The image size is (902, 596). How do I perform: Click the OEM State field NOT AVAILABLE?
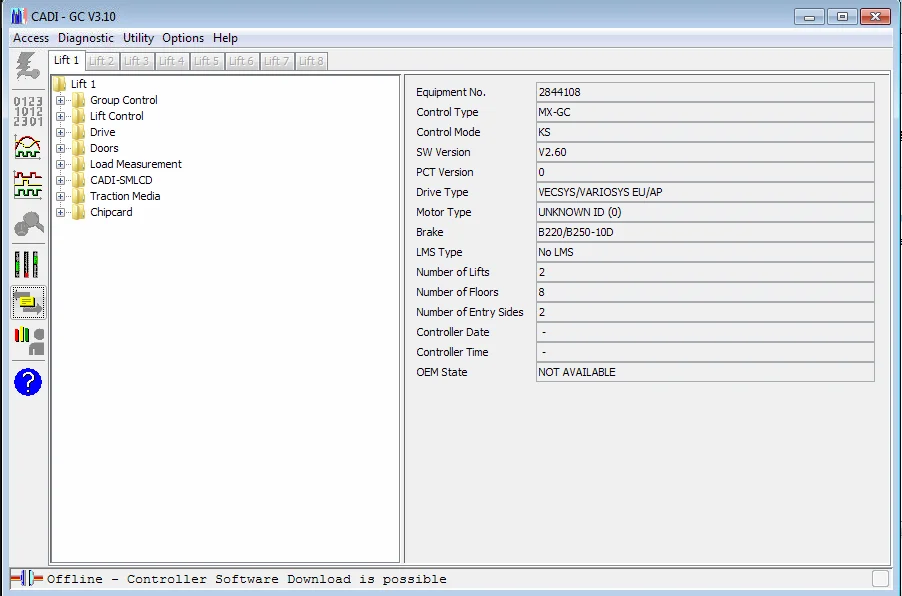(705, 372)
